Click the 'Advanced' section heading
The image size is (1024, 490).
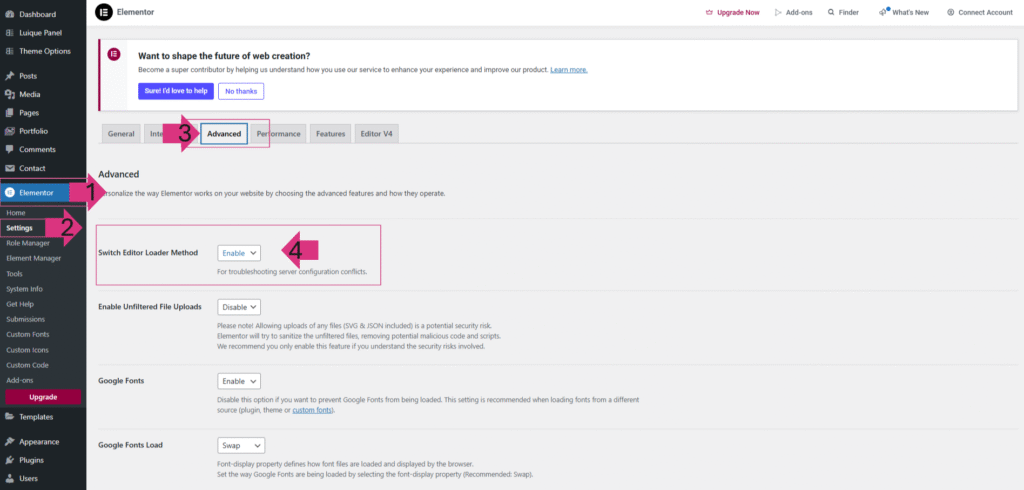[x=119, y=174]
